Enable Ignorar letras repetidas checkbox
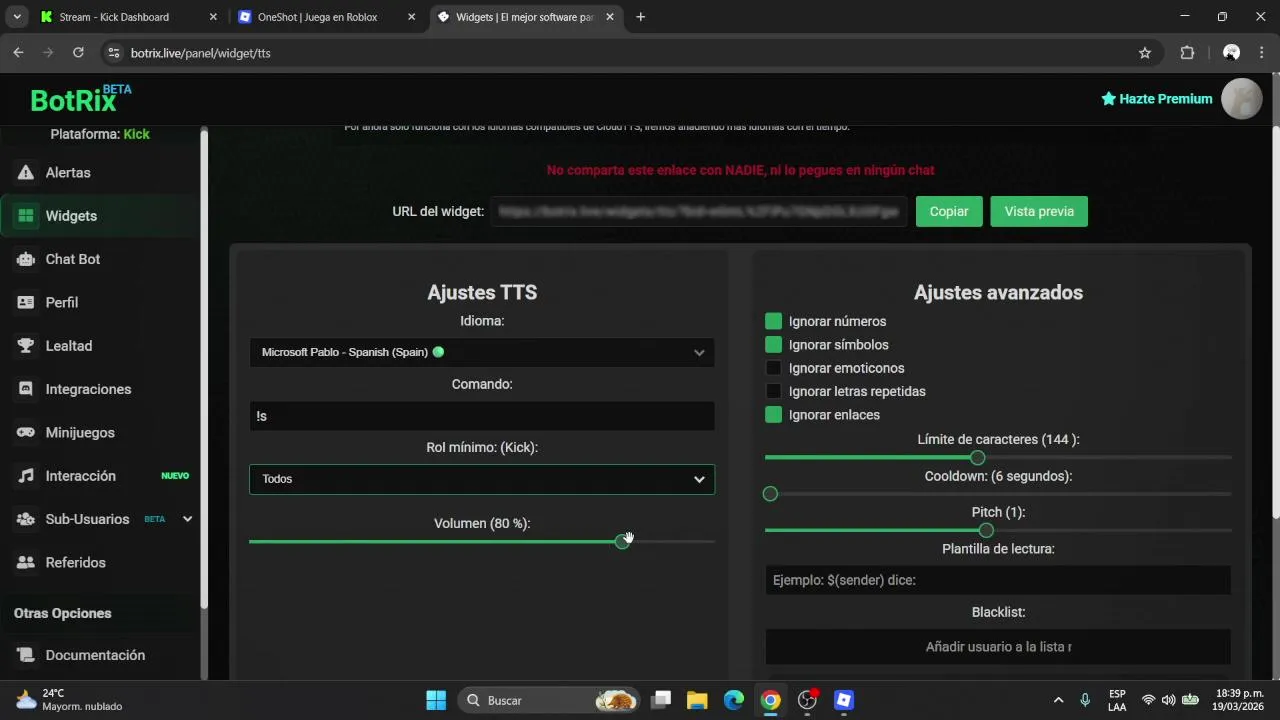The image size is (1280, 720). pyautogui.click(x=773, y=391)
